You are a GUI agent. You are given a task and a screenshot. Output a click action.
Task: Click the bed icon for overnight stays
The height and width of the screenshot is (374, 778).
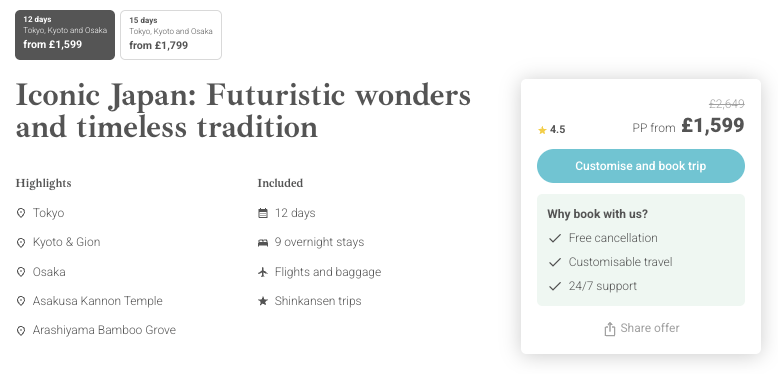click(263, 243)
